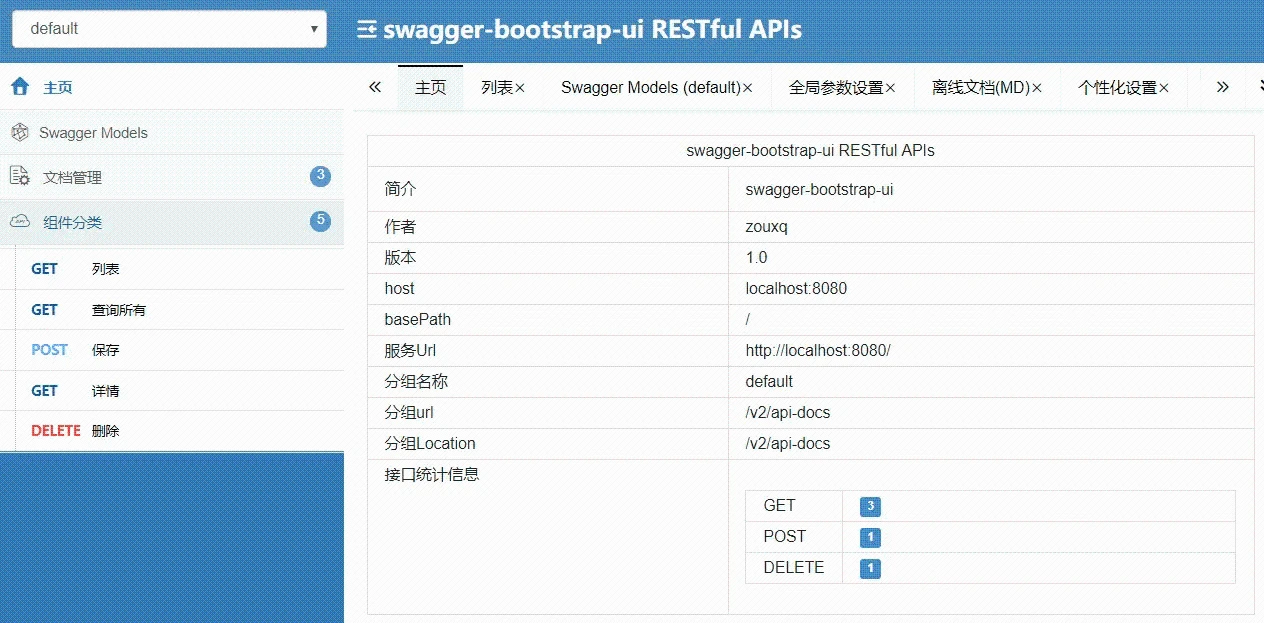Click the 接口统计信息 label
Image resolution: width=1264 pixels, height=623 pixels.
(432, 474)
